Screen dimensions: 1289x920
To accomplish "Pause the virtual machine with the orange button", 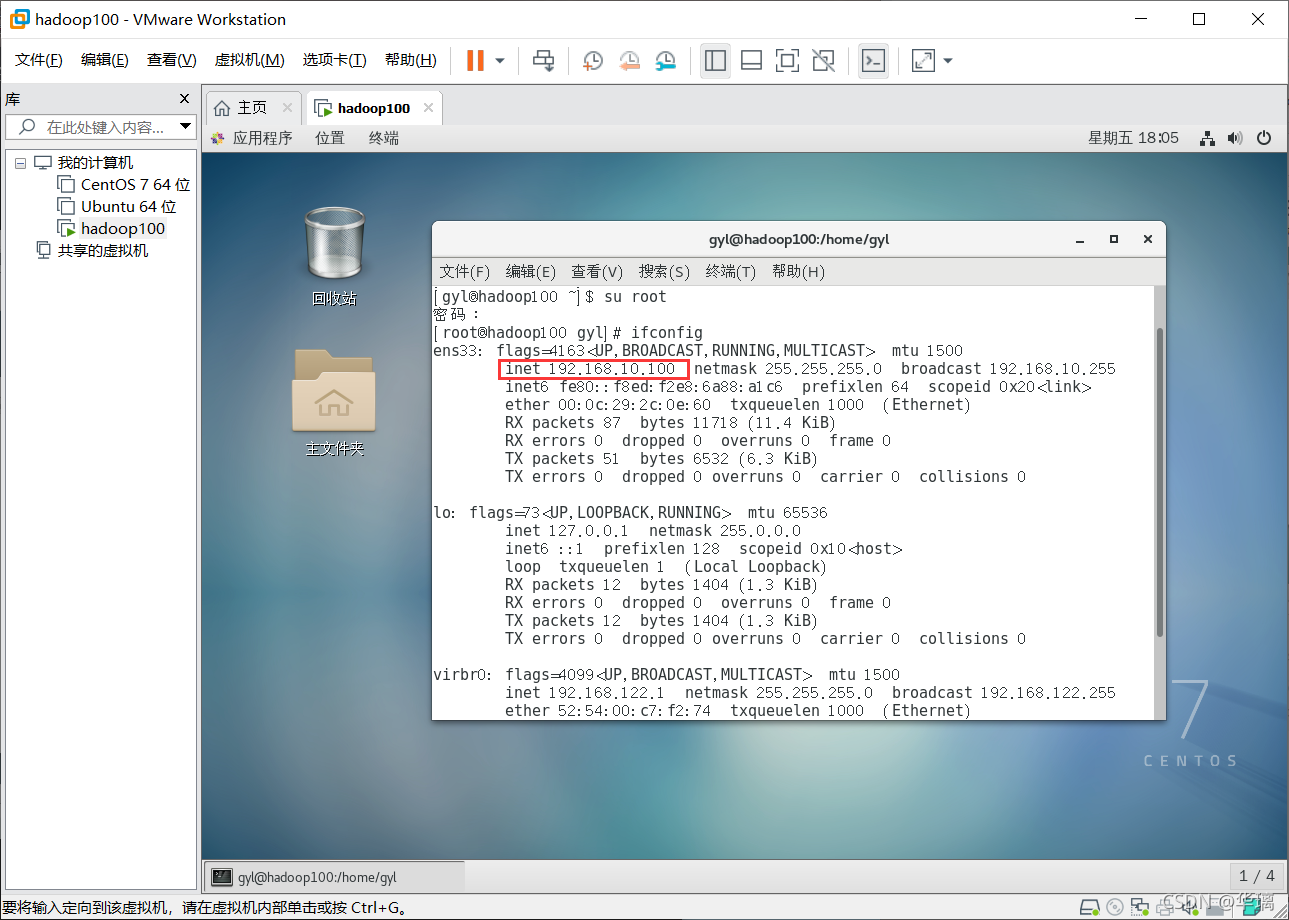I will coord(475,61).
